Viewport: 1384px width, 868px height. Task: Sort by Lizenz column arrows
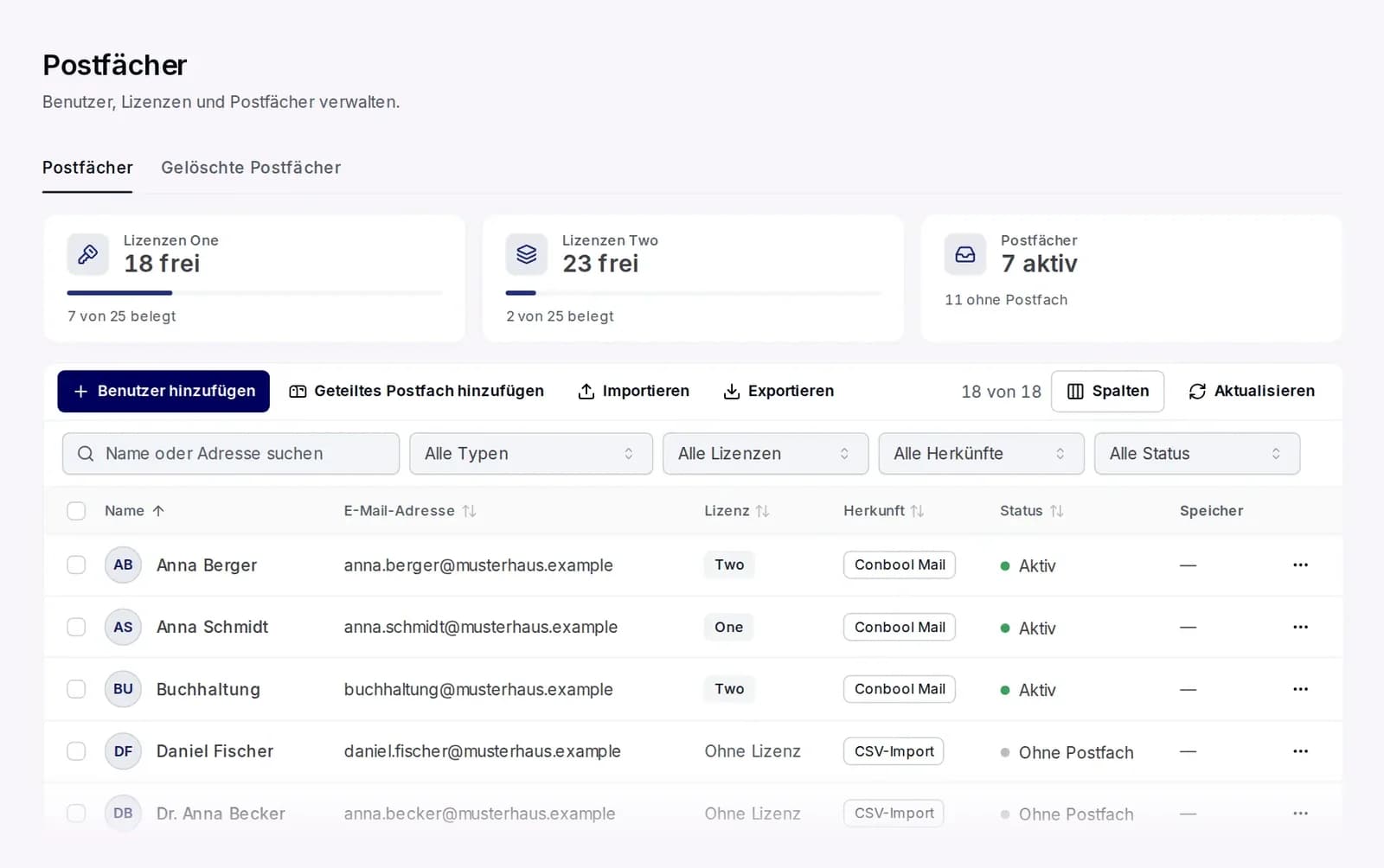(x=762, y=511)
